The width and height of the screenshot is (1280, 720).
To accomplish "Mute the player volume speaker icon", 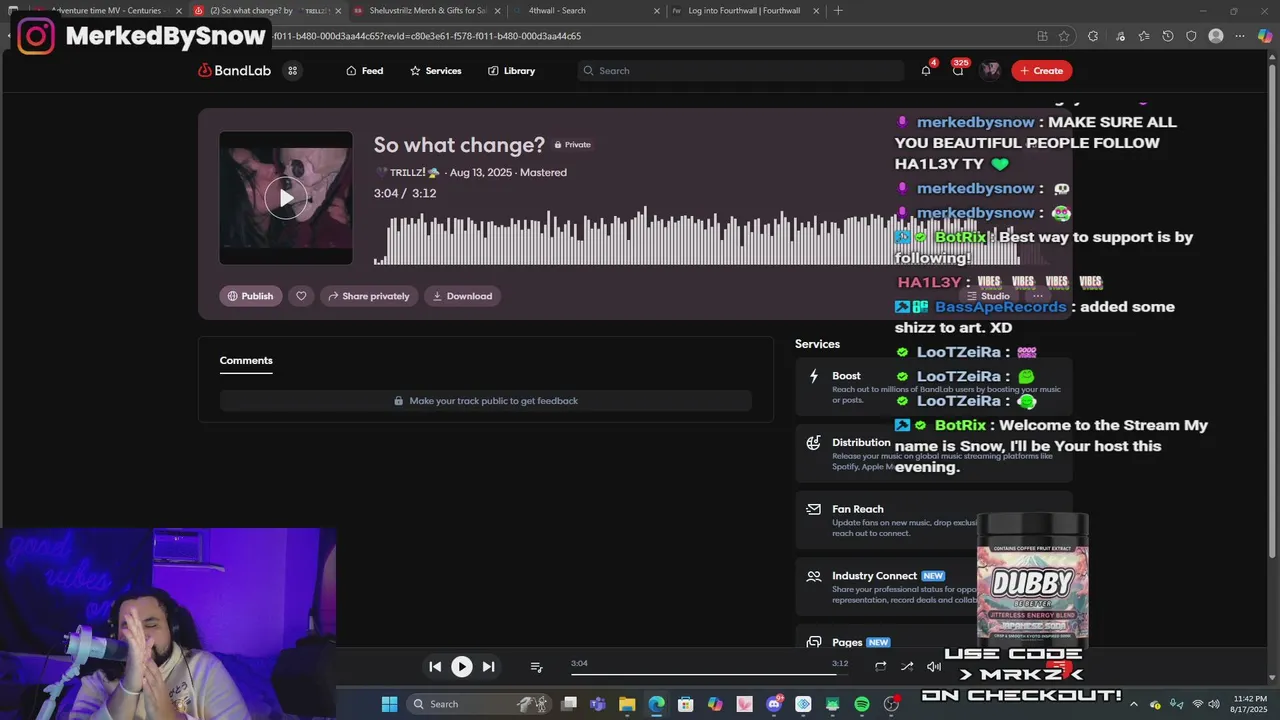I will (934, 666).
